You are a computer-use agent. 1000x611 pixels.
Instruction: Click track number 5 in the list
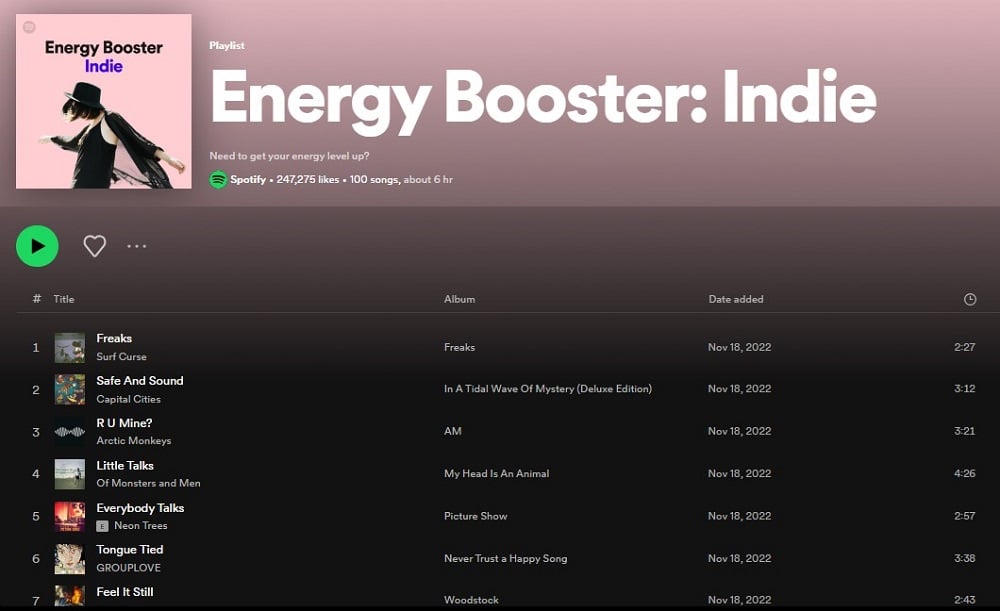(36, 517)
